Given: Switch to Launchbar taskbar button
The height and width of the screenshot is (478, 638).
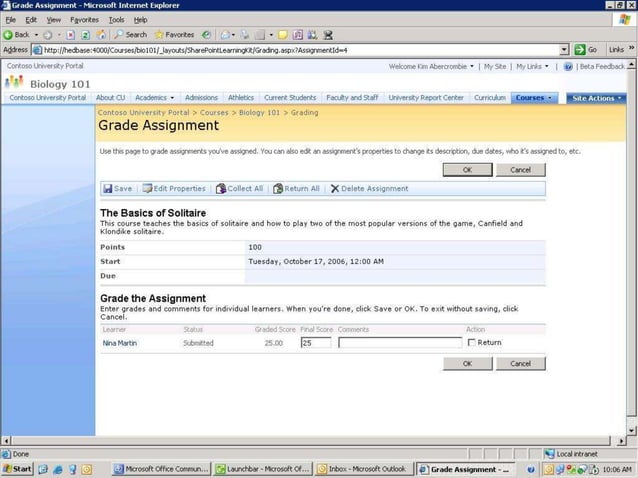Looking at the screenshot, I should pyautogui.click(x=263, y=469).
